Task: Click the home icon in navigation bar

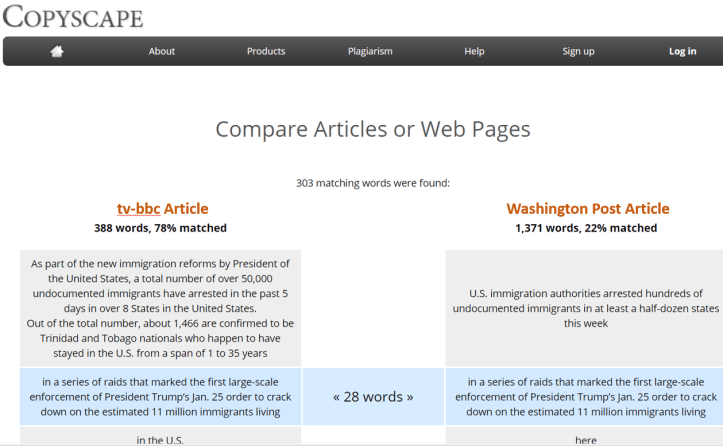Action: (x=57, y=51)
